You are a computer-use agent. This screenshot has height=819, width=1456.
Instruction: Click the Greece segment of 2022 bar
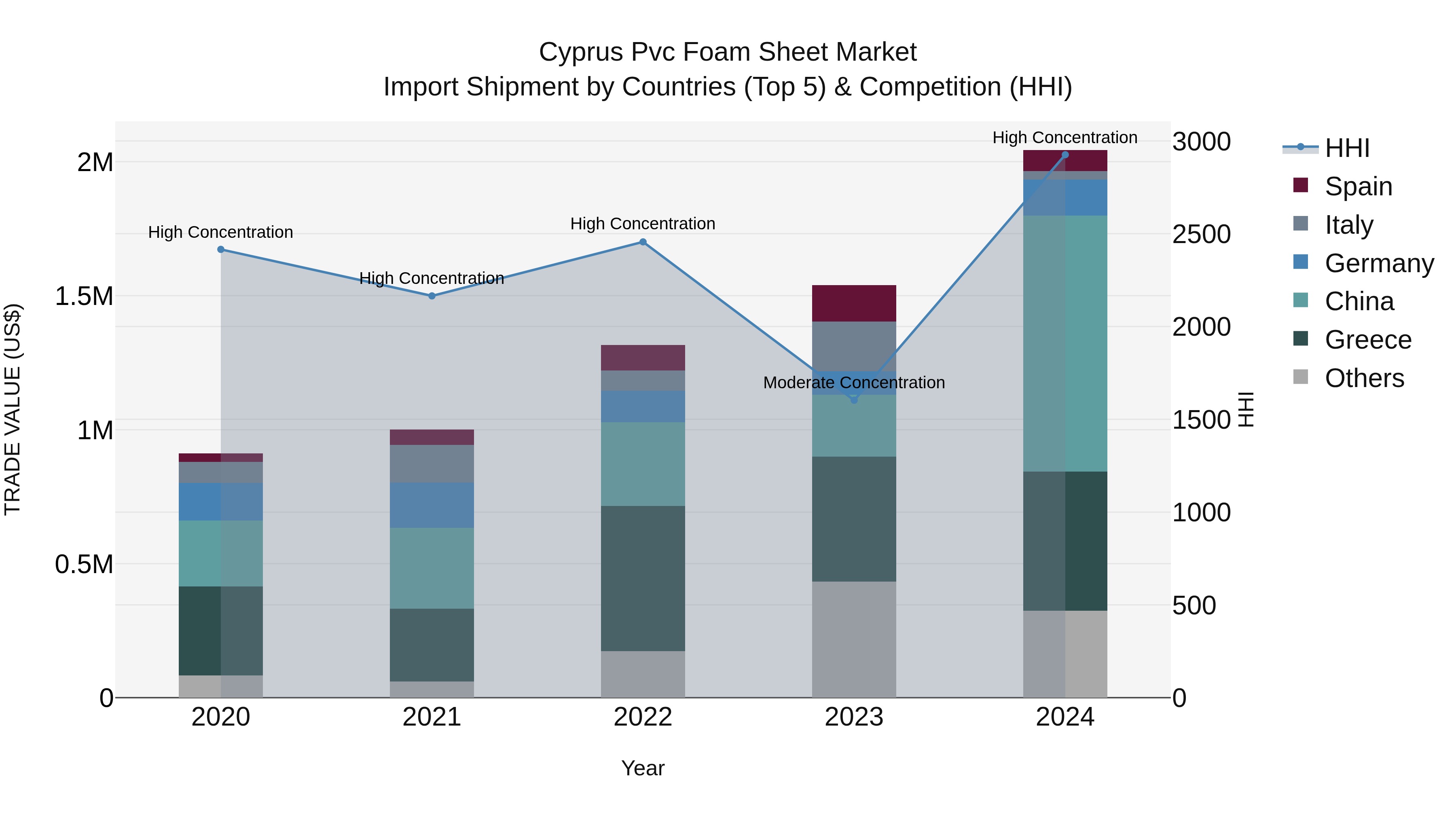click(643, 578)
